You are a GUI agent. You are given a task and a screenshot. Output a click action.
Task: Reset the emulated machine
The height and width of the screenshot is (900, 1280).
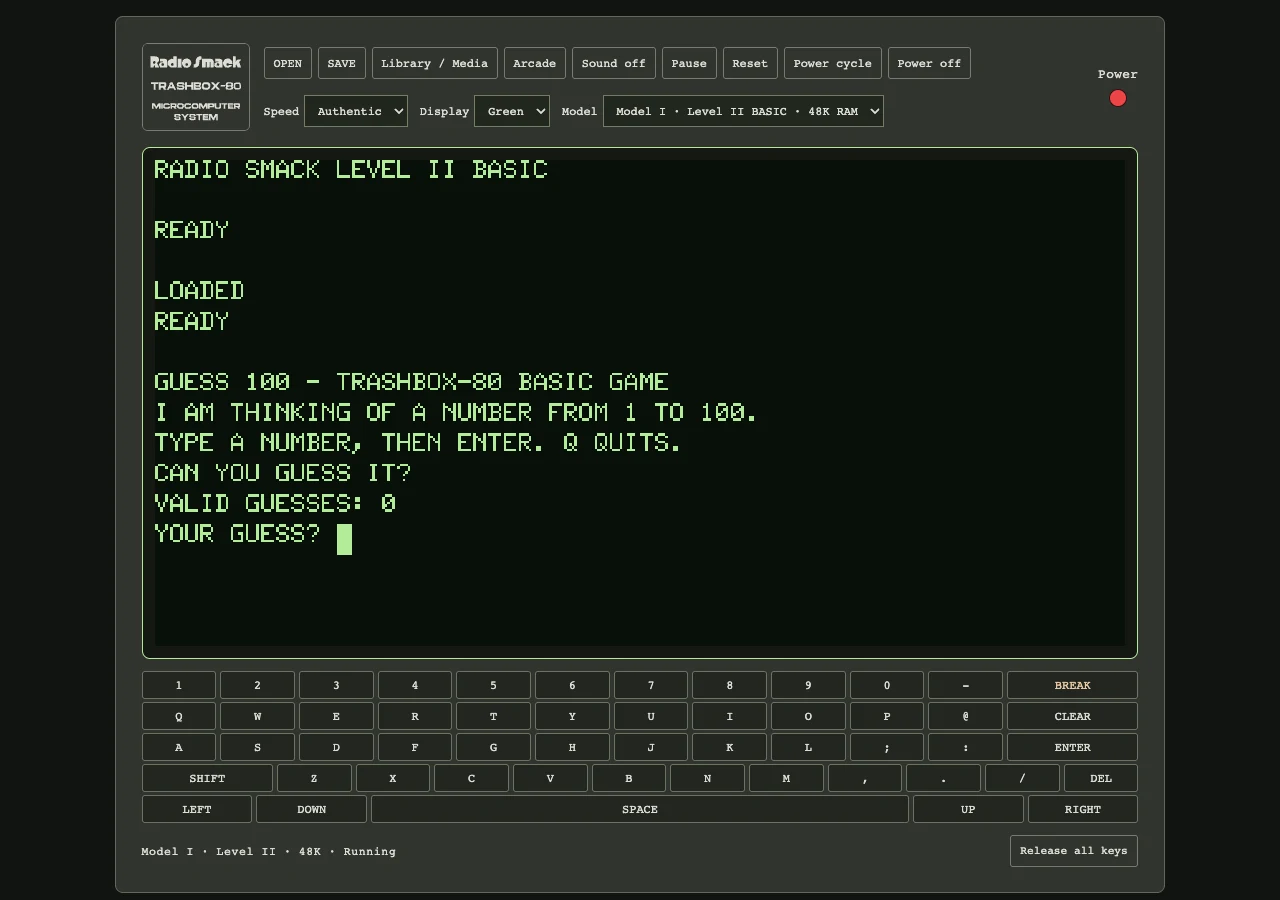coord(750,63)
